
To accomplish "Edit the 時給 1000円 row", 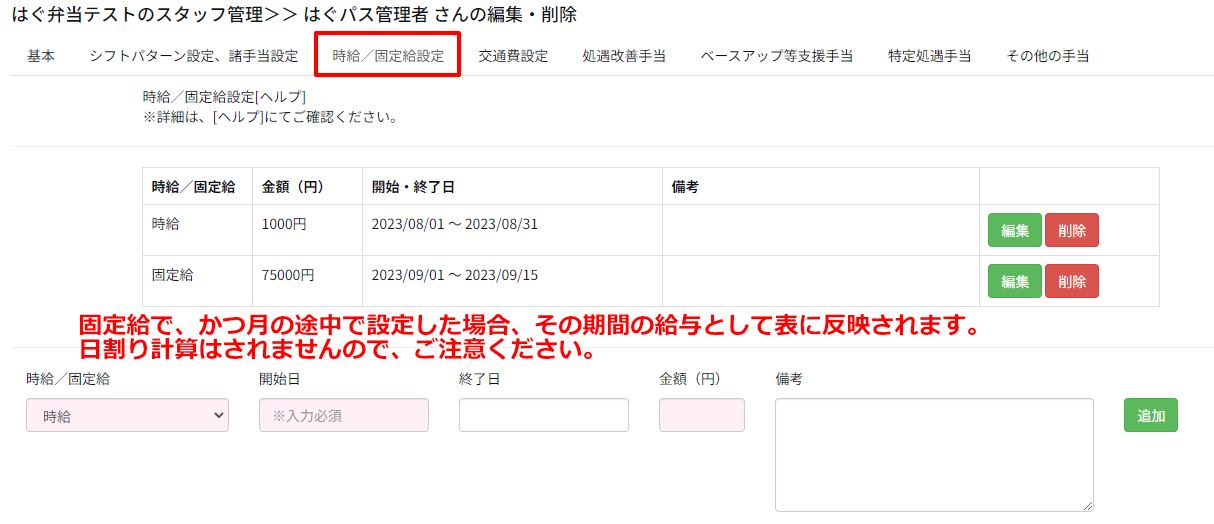I will pyautogui.click(x=1014, y=230).
